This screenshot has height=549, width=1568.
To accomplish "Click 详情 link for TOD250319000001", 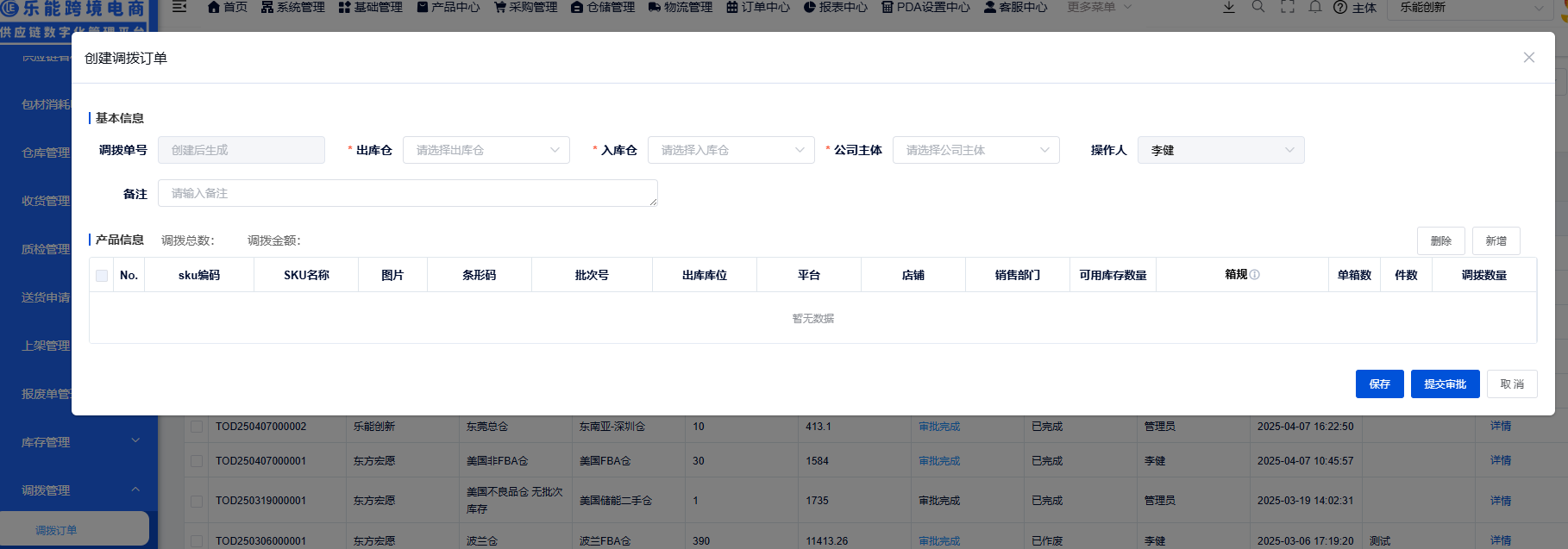I will point(1501,501).
